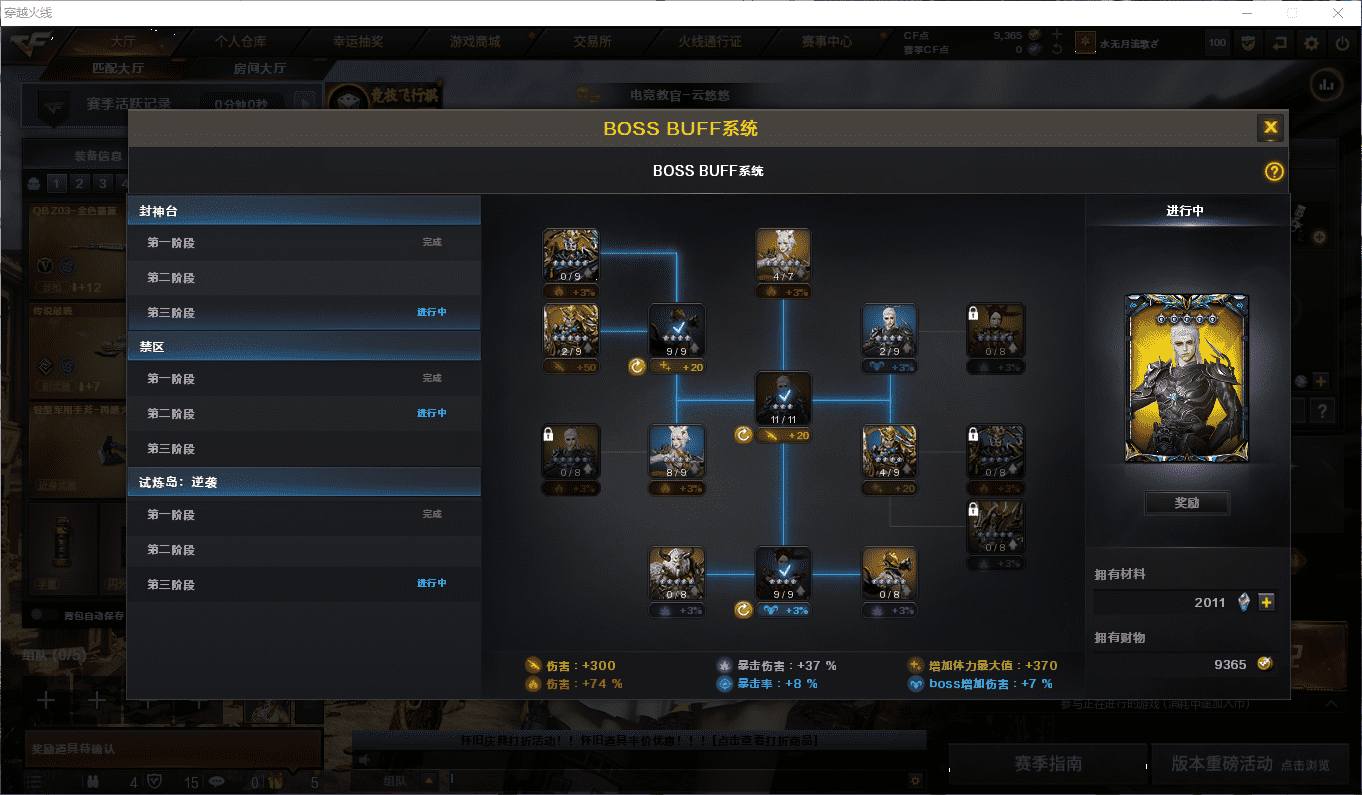Open the 游戏商城 tab

point(475,42)
